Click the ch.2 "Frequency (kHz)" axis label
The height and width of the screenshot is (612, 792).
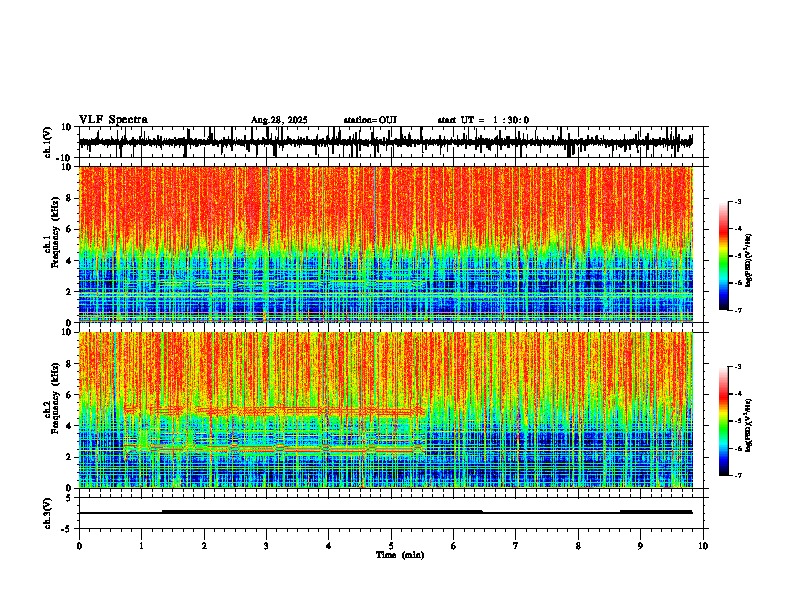pos(55,398)
